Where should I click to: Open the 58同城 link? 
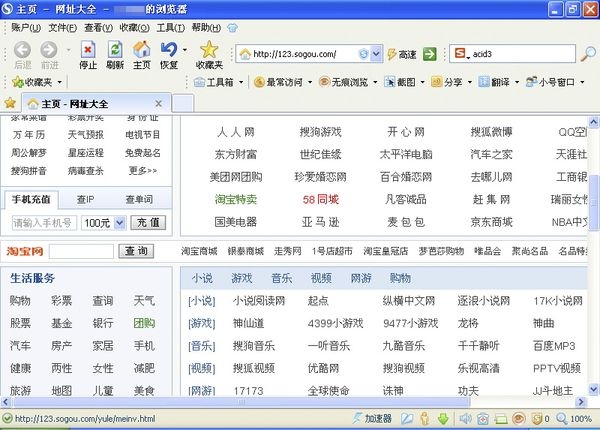[320, 199]
